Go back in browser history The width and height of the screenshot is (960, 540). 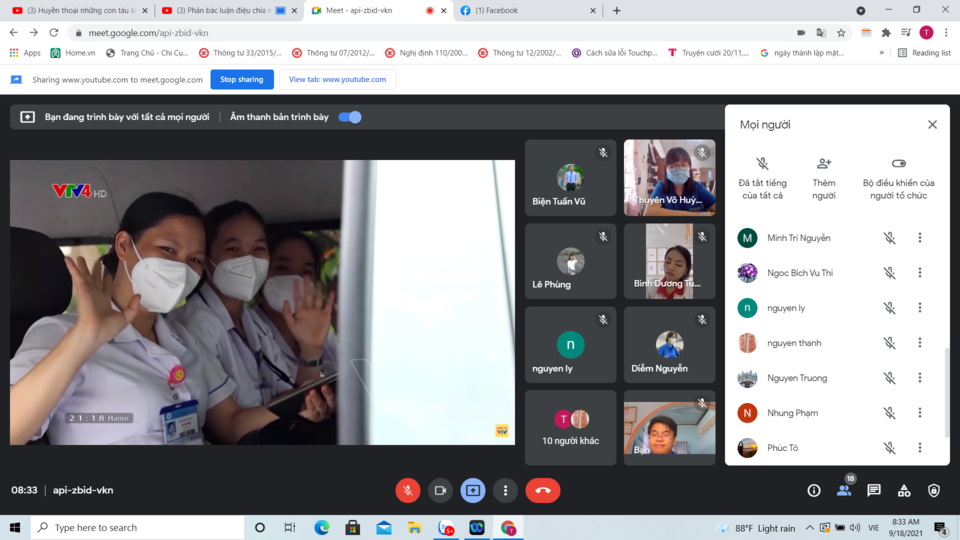[13, 32]
